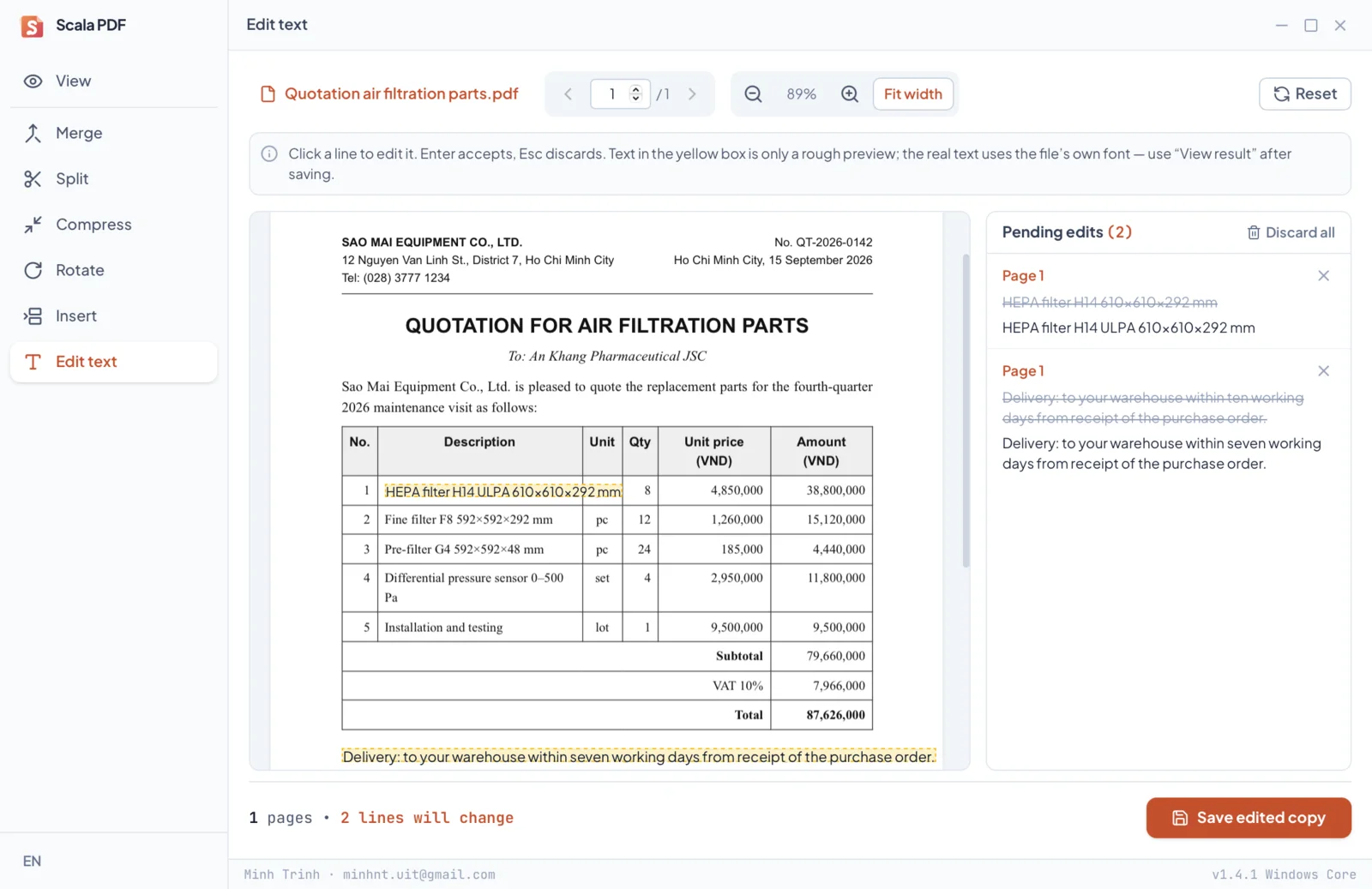Click the VAT 10% row label
The image size is (1372, 889).
point(737,686)
